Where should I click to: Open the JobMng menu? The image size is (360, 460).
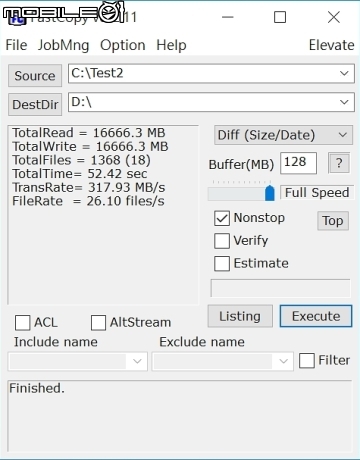click(x=63, y=45)
